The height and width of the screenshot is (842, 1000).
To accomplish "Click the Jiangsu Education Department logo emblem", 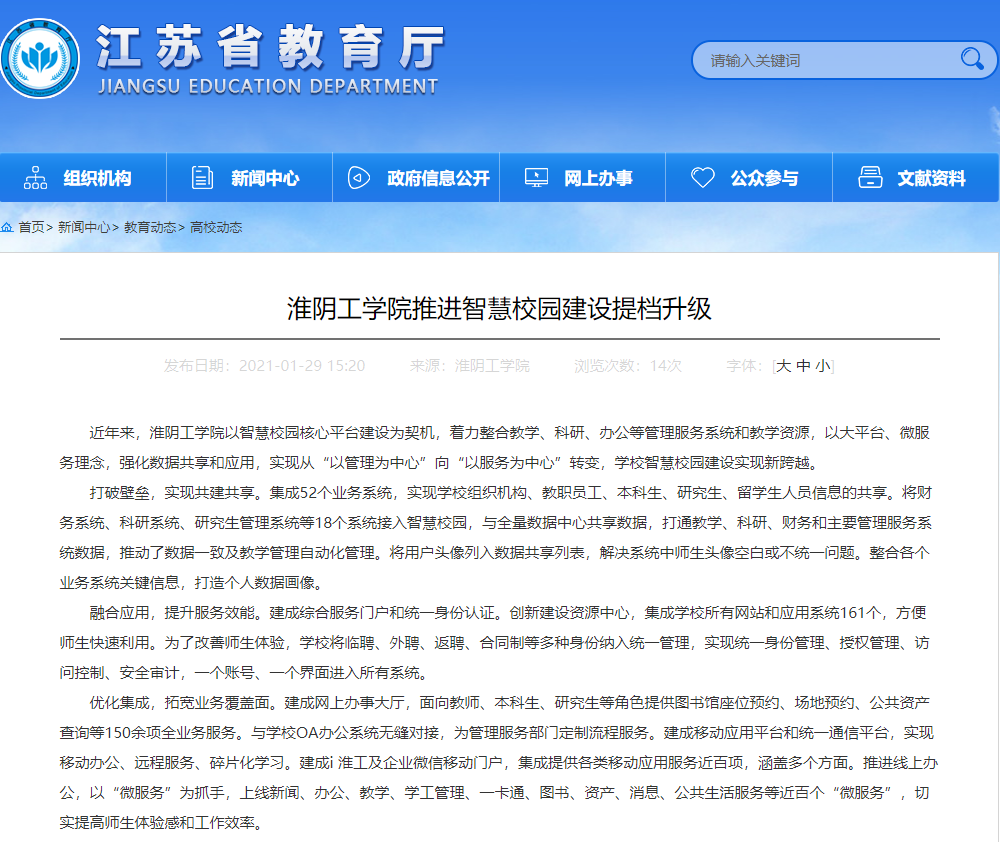I will 40,59.
